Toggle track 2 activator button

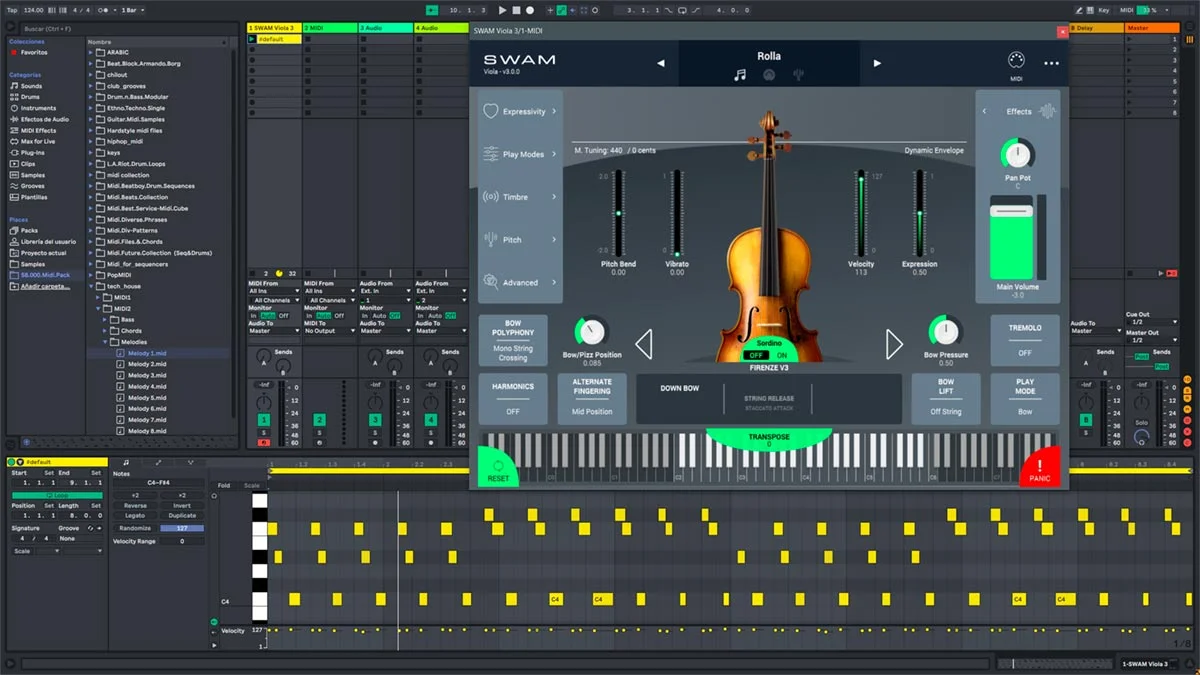320,420
